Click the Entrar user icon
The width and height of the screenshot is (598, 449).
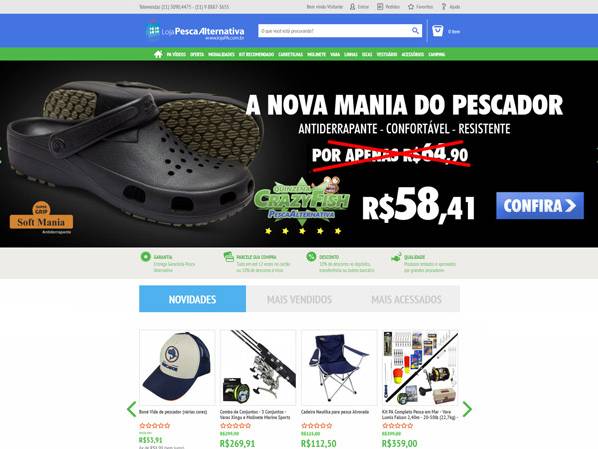click(352, 7)
